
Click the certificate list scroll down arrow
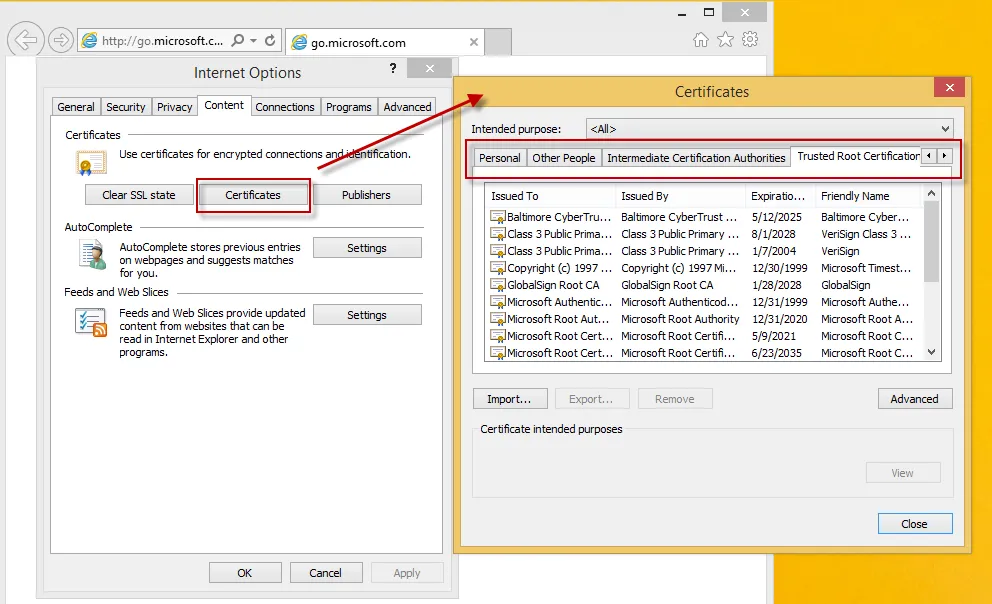click(x=931, y=352)
